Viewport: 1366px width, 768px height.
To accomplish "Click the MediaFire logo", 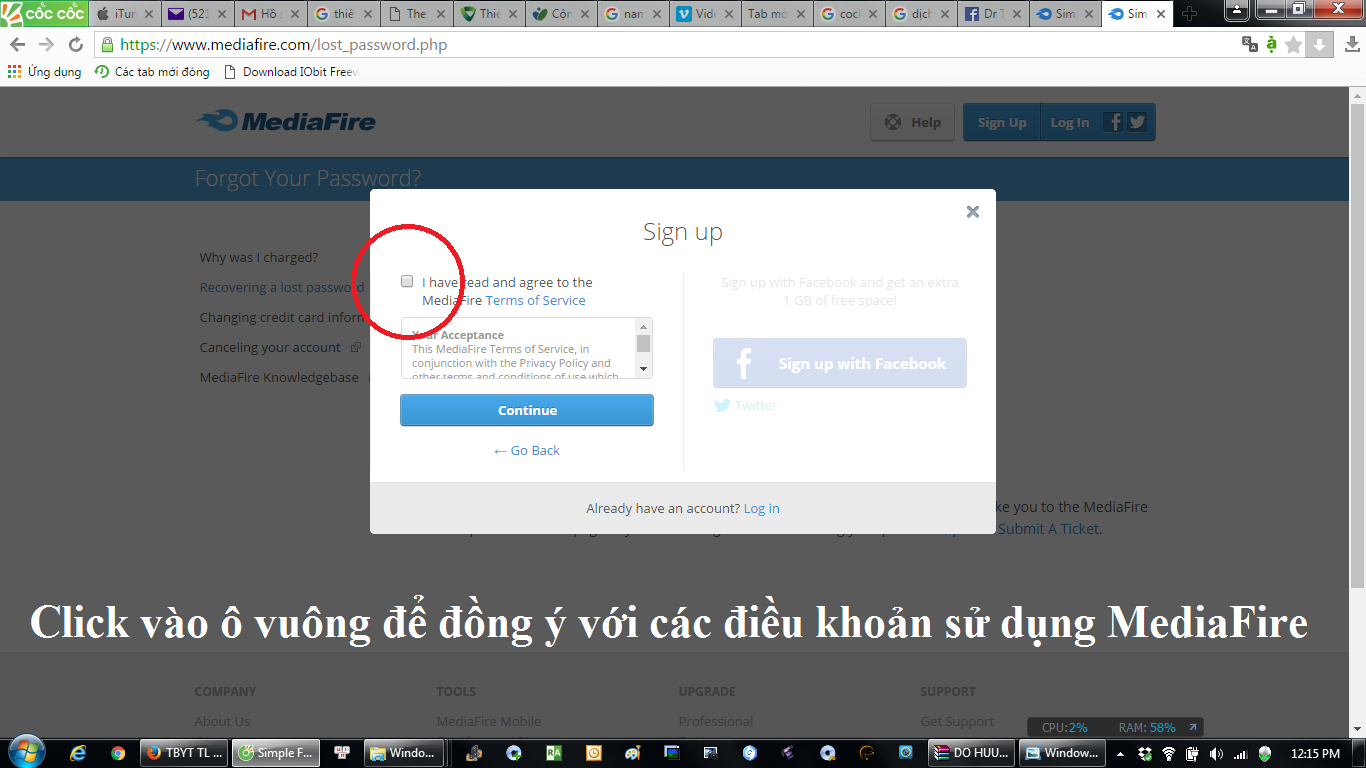I will coord(286,122).
